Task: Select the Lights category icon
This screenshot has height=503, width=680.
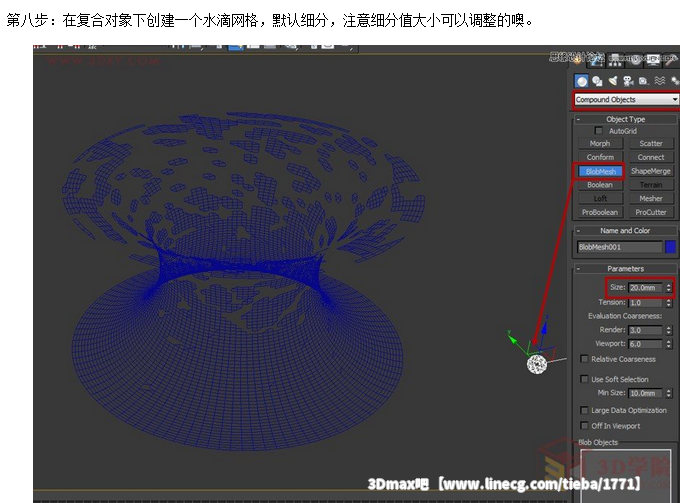Action: 612,81
